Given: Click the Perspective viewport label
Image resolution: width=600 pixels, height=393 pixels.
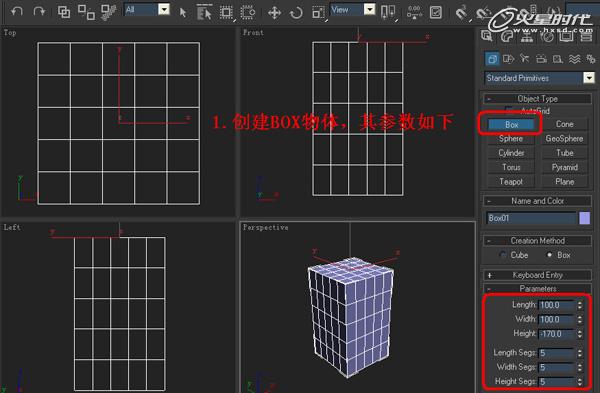Looking at the screenshot, I should pos(266,228).
